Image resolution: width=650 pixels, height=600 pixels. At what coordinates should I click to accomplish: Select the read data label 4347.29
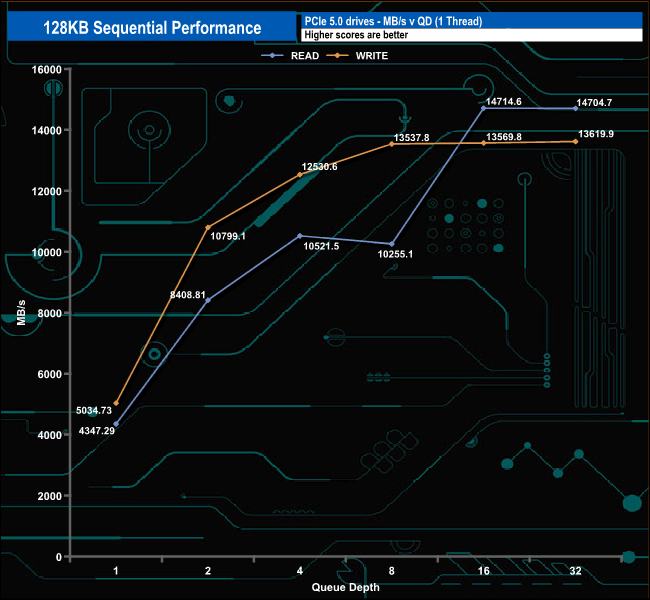point(97,431)
